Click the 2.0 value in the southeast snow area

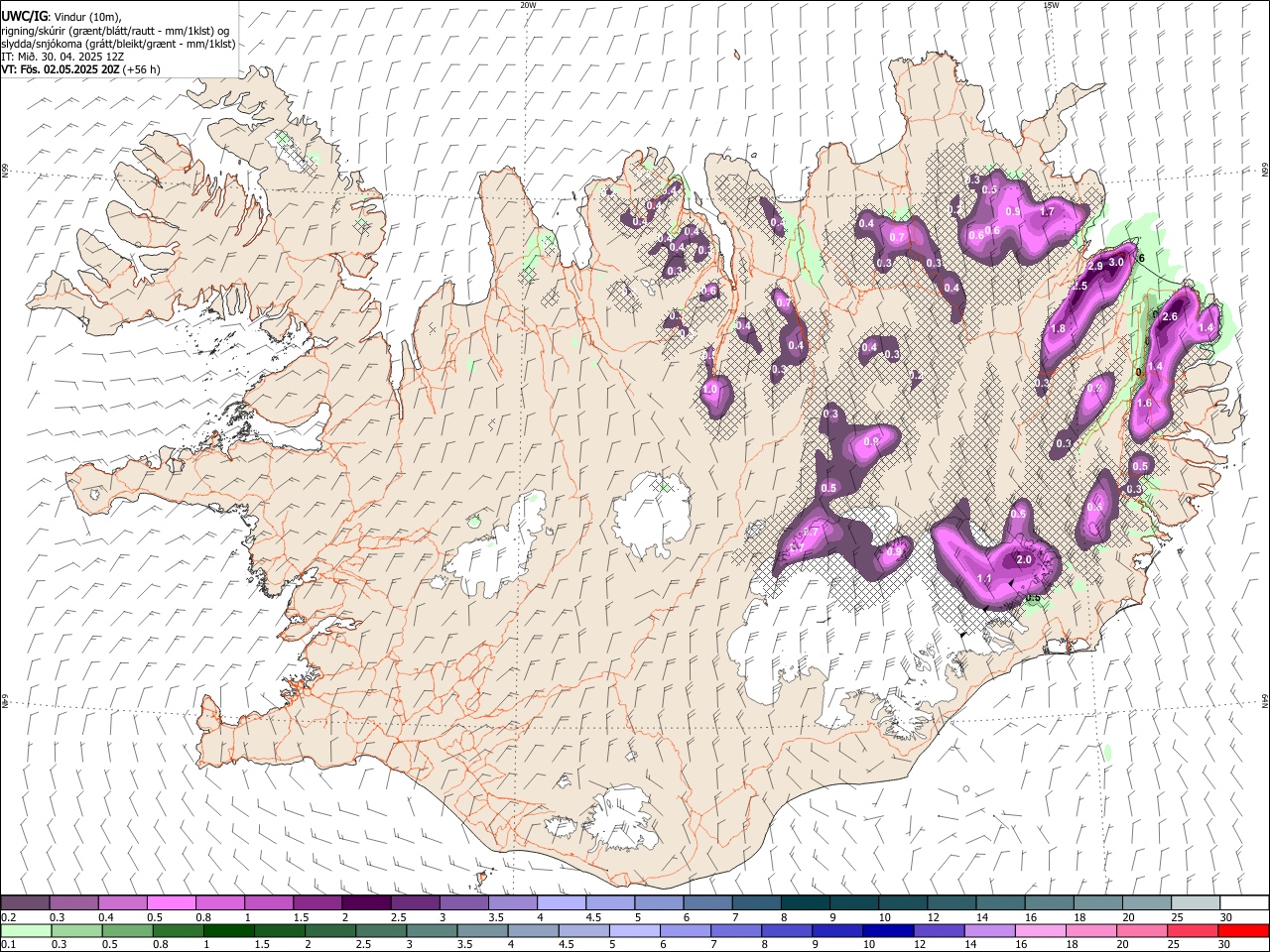tap(1024, 560)
